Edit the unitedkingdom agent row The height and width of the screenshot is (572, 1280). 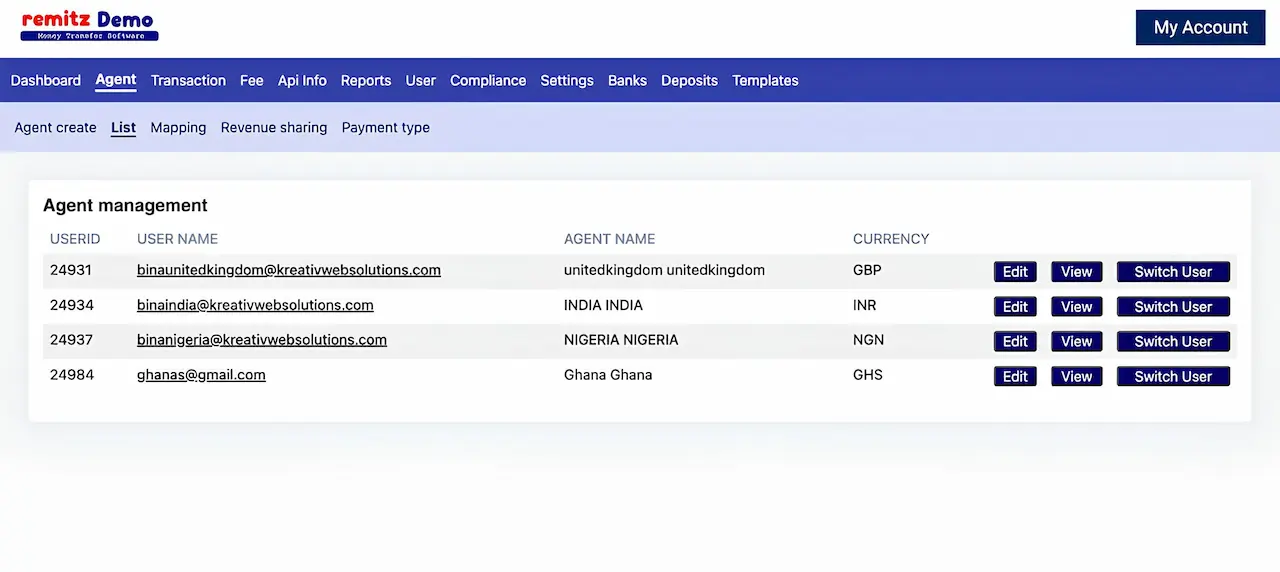(1015, 272)
